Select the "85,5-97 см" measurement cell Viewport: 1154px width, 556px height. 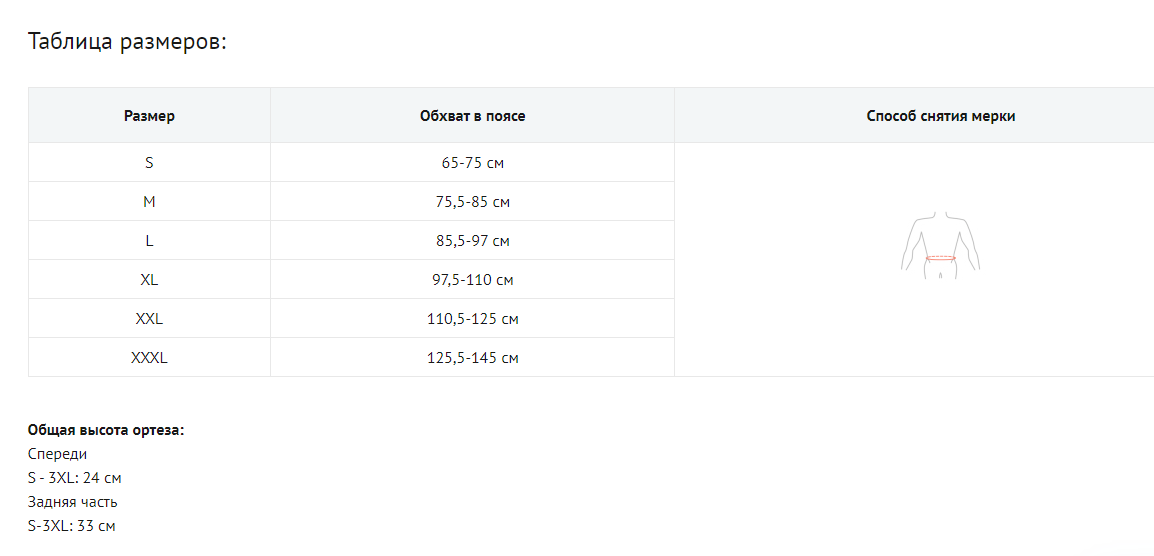(x=472, y=241)
